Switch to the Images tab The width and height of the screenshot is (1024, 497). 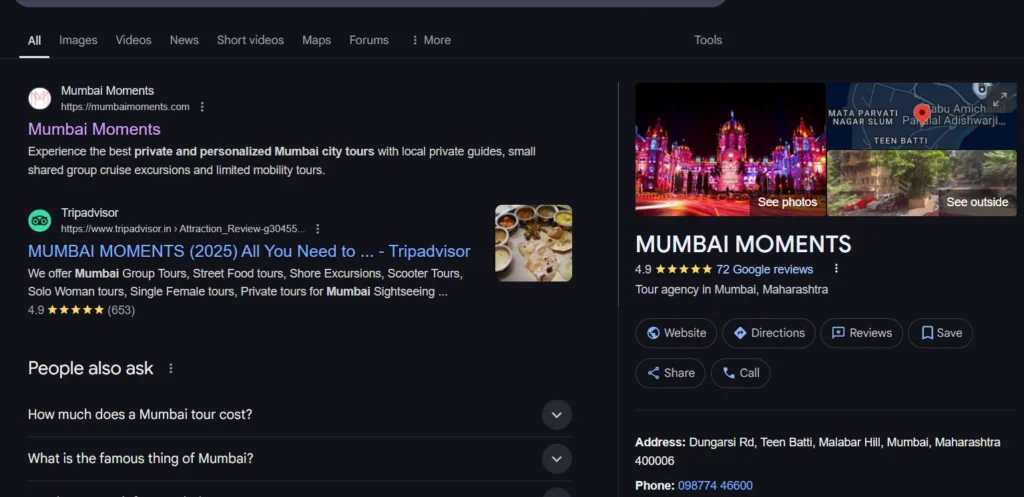pyautogui.click(x=78, y=40)
